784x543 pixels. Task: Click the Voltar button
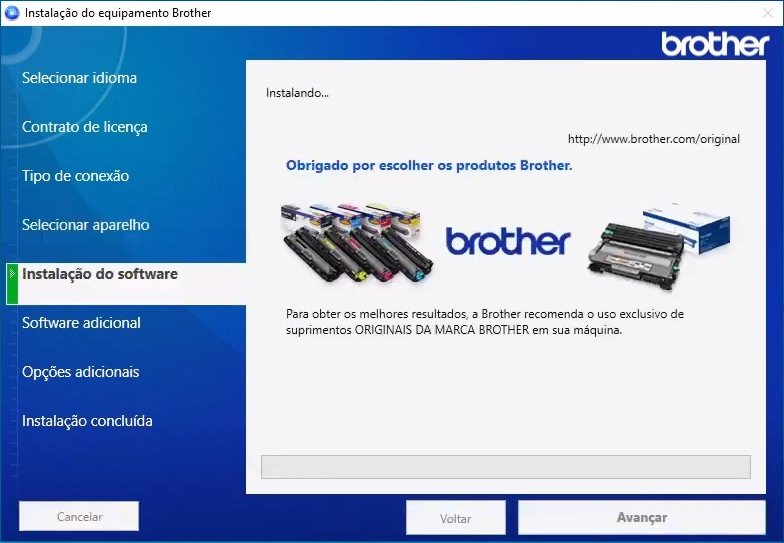pos(456,518)
